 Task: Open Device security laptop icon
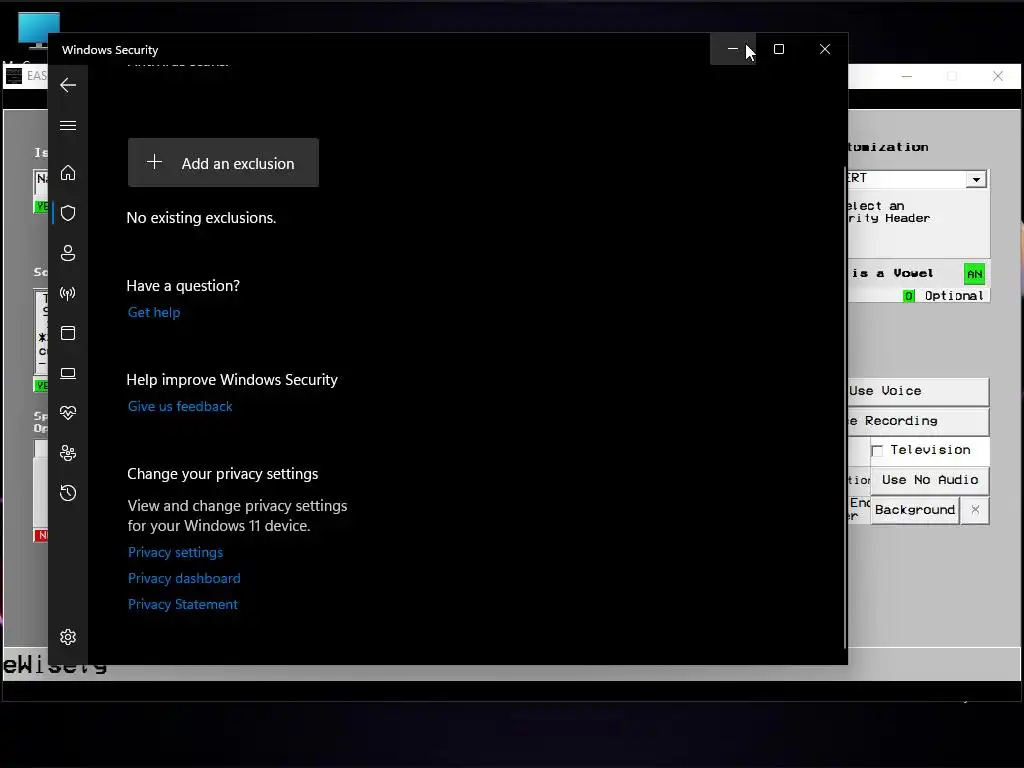click(x=68, y=374)
